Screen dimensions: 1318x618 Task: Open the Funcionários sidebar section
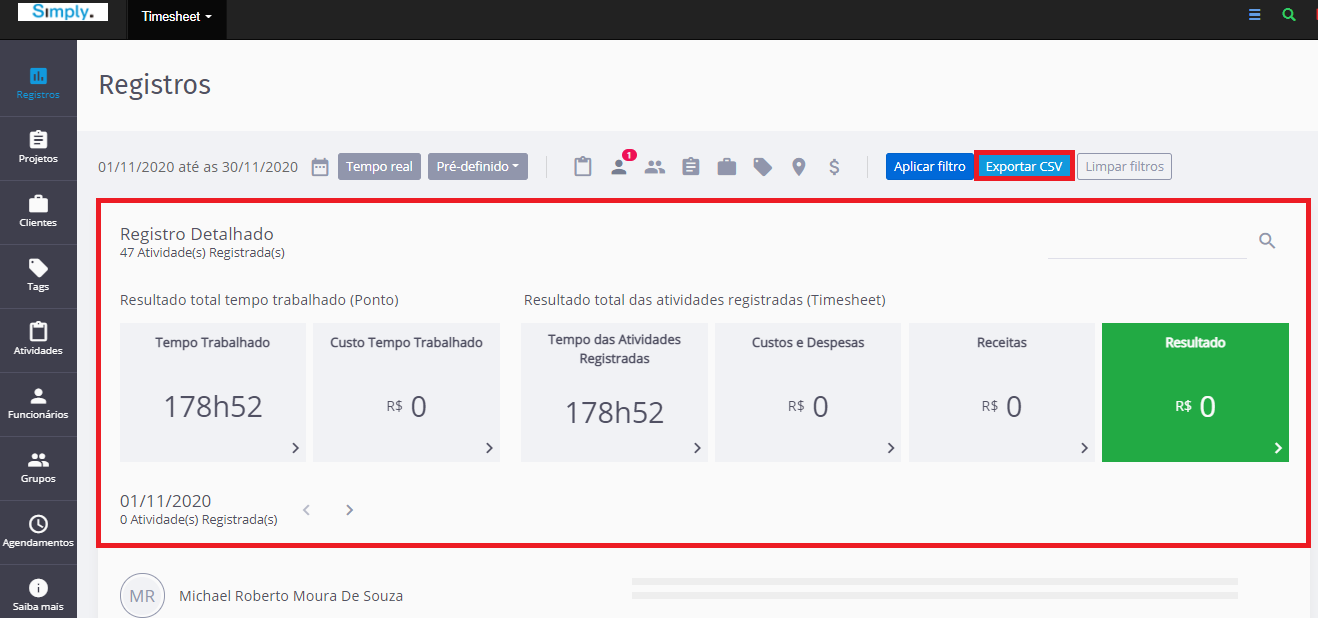click(38, 404)
